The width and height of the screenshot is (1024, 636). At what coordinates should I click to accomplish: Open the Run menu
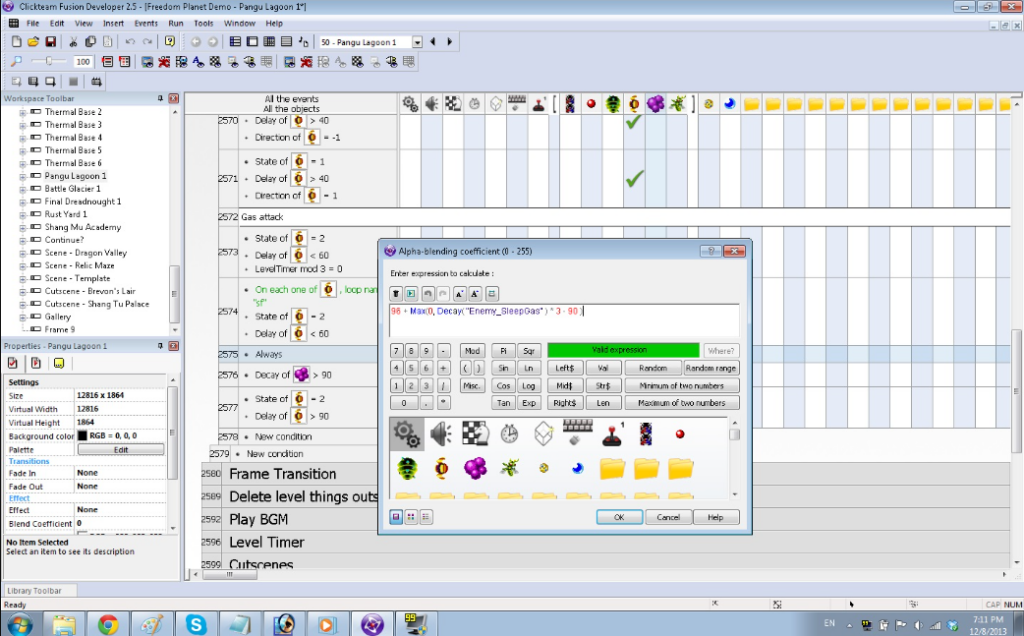pos(176,22)
